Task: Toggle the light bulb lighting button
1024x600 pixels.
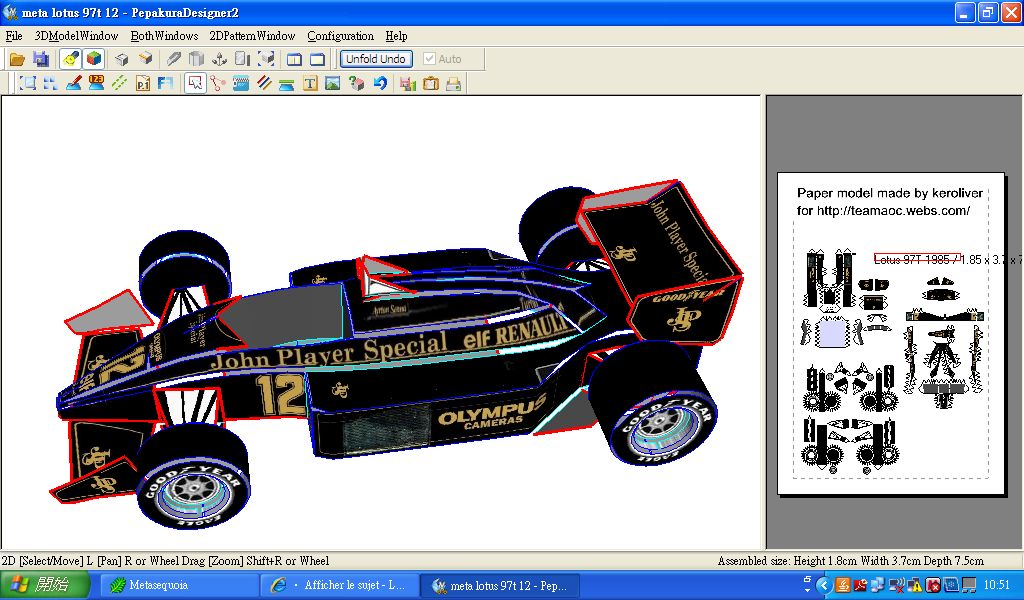Action: [x=70, y=59]
